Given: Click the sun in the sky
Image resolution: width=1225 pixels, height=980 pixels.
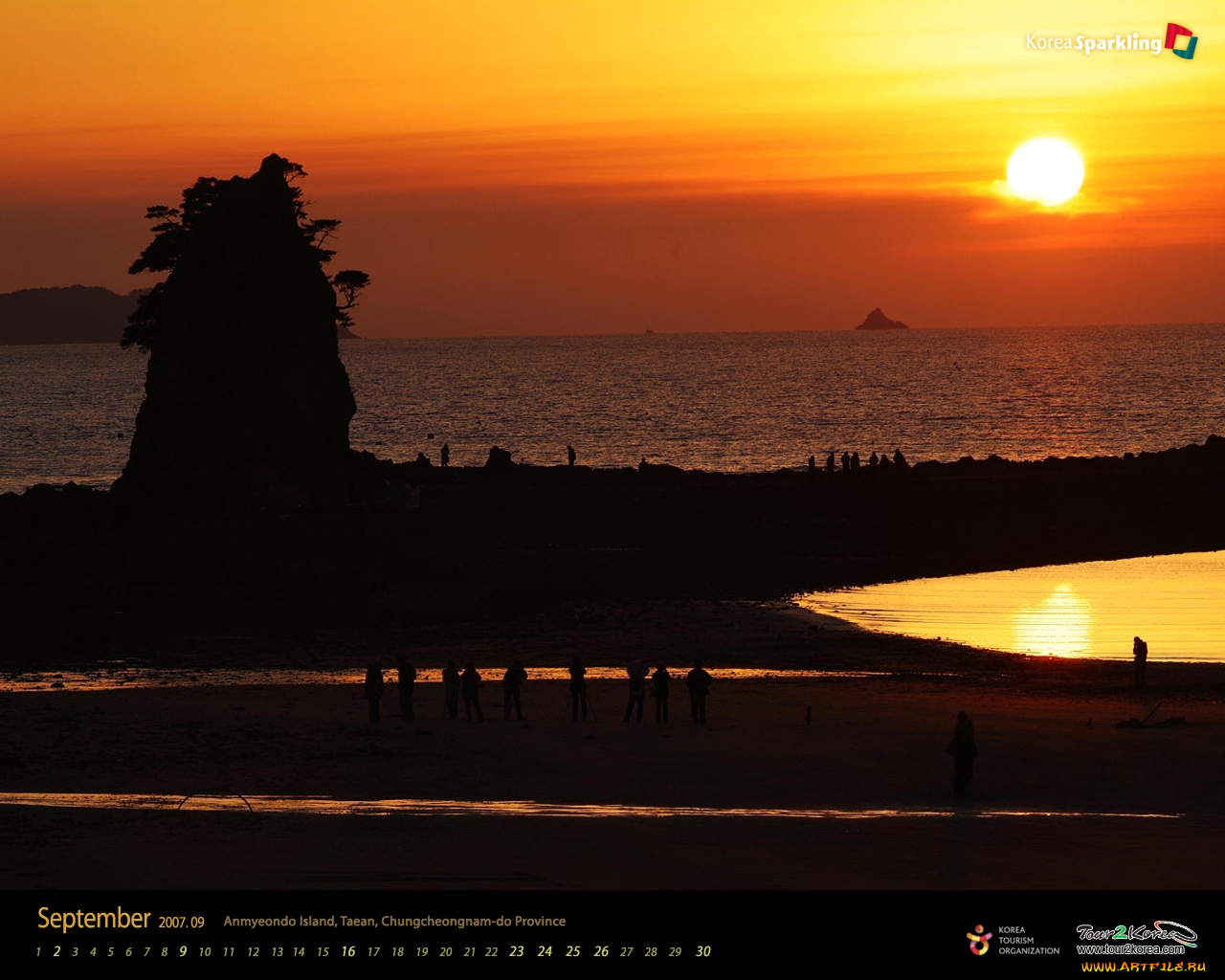Looking at the screenshot, I should (x=1045, y=170).
